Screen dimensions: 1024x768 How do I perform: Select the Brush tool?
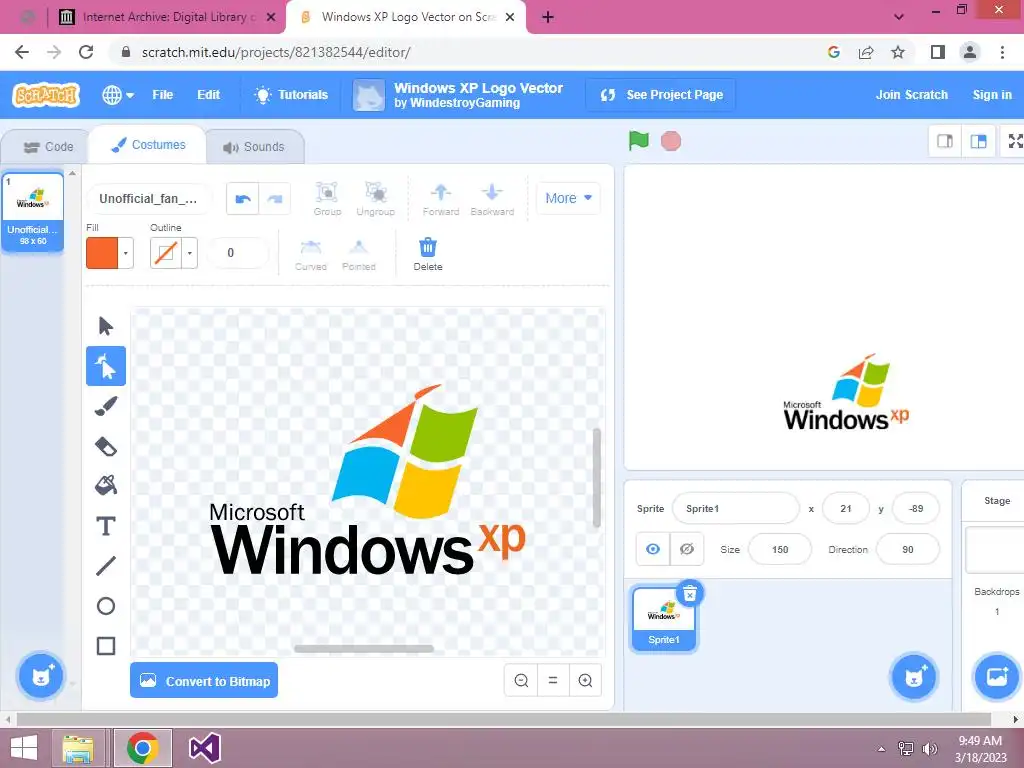click(105, 406)
